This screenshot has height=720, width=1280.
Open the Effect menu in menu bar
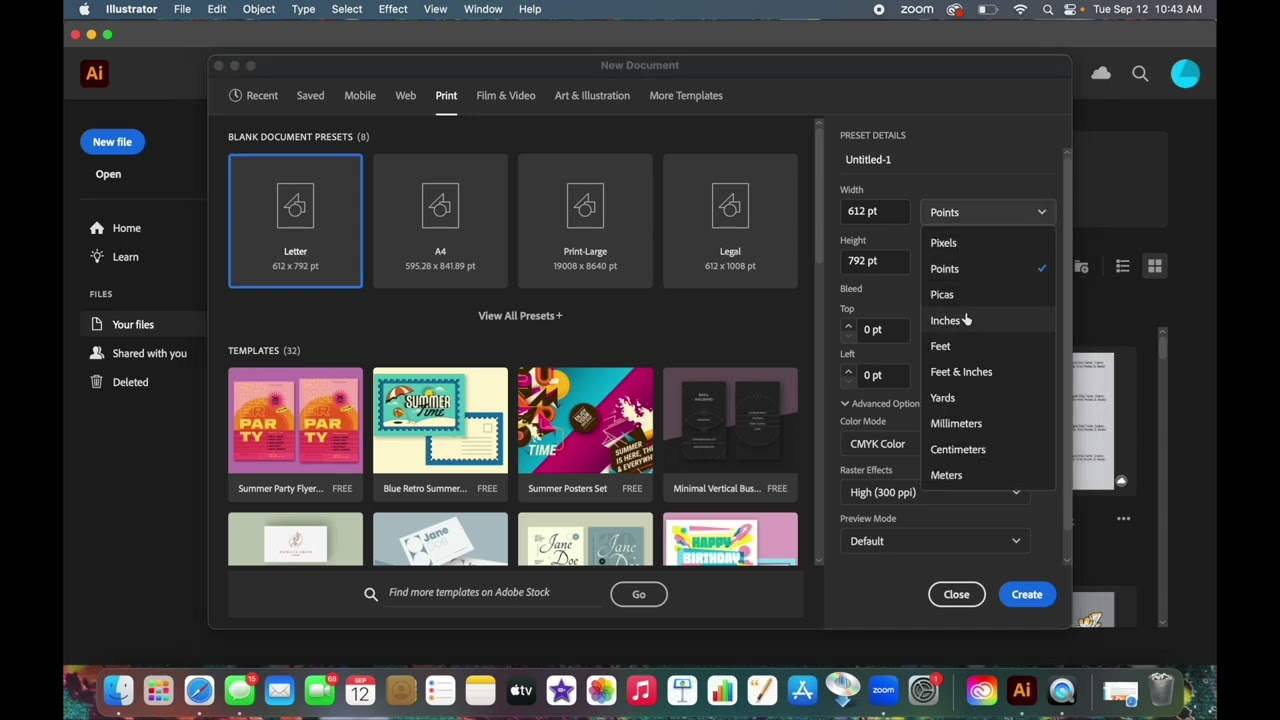[393, 9]
